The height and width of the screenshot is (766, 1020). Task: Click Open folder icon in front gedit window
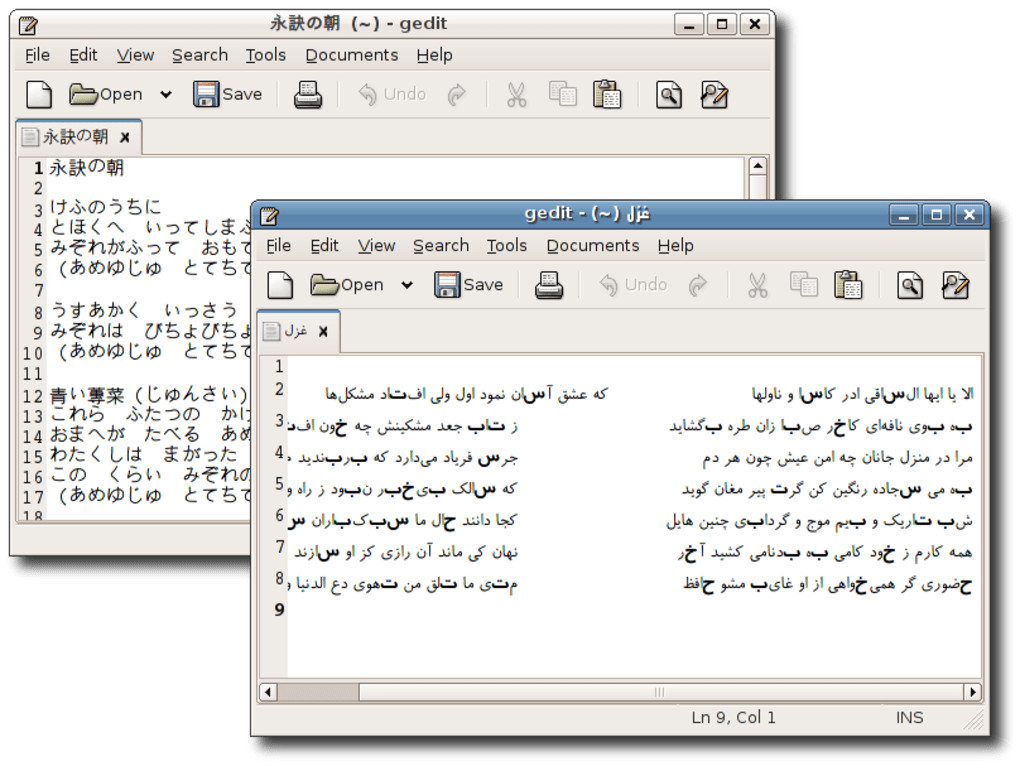324,285
